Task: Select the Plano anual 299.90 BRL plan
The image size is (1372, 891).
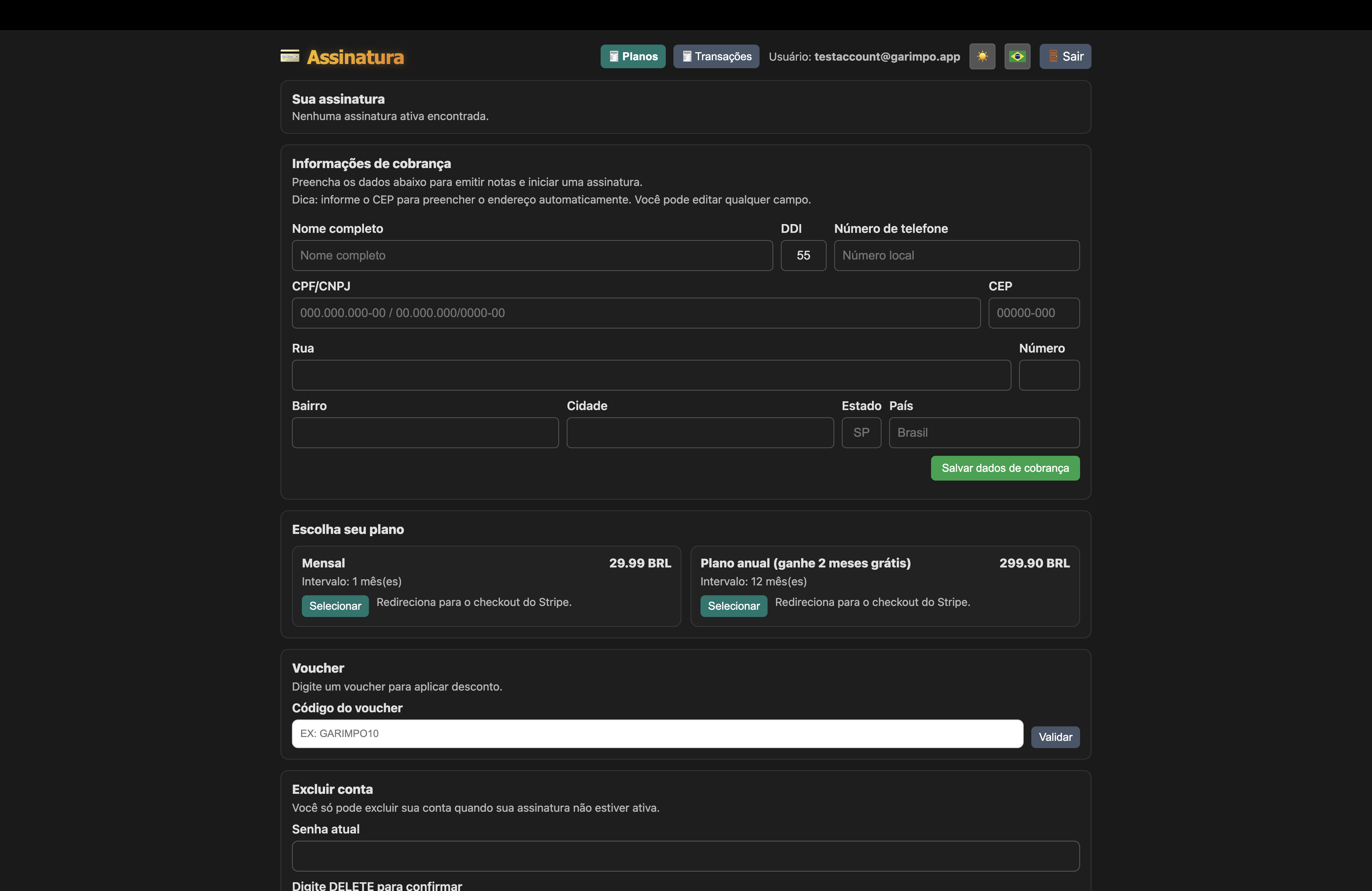Action: pos(733,606)
